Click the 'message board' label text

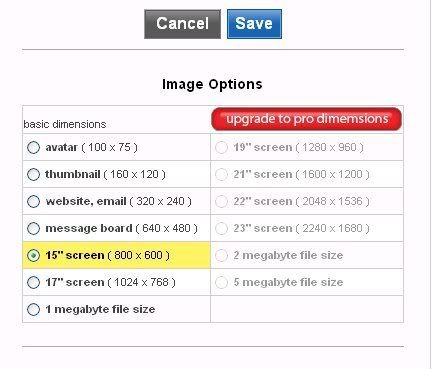(x=89, y=228)
